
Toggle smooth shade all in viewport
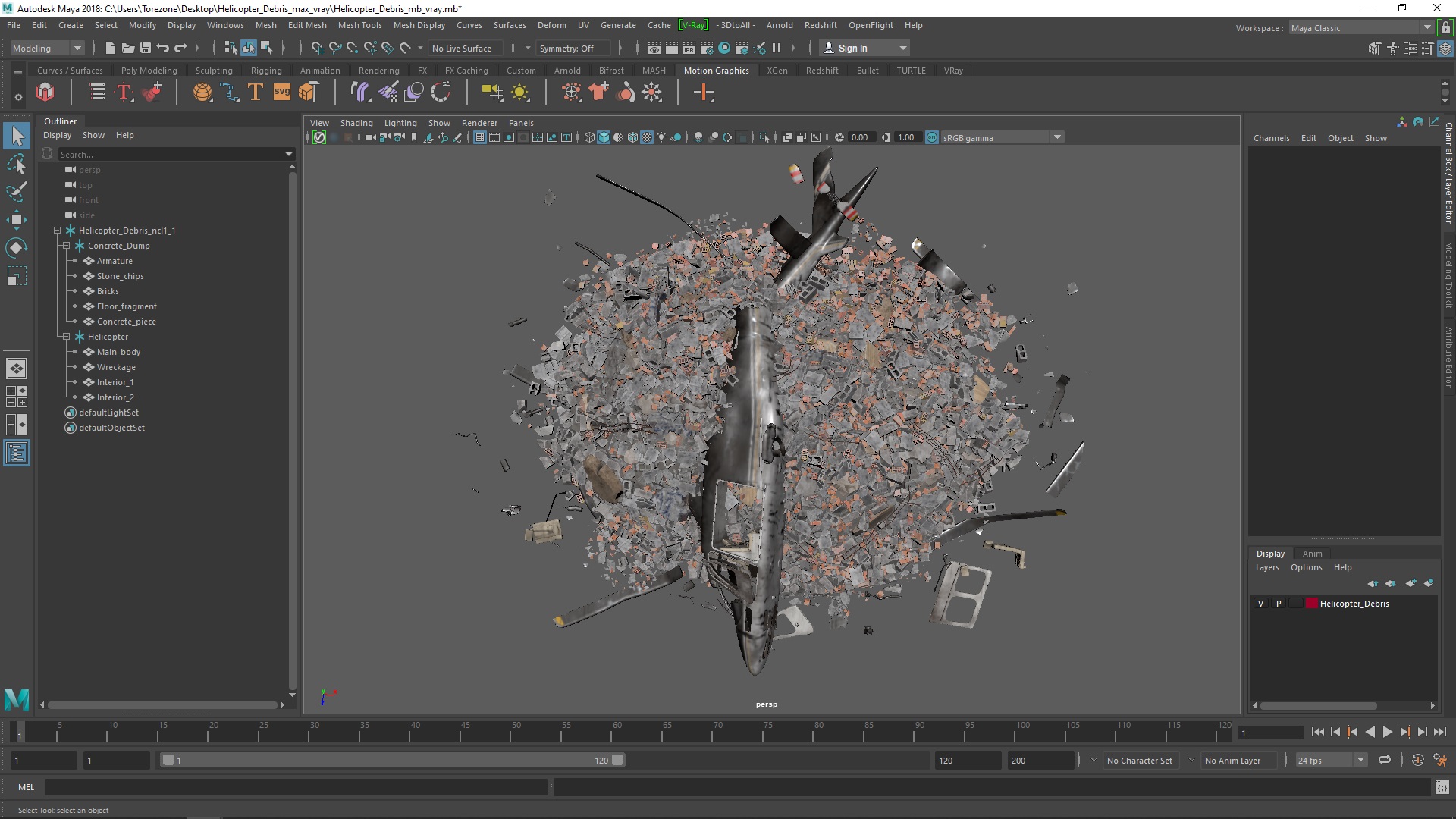pos(604,137)
